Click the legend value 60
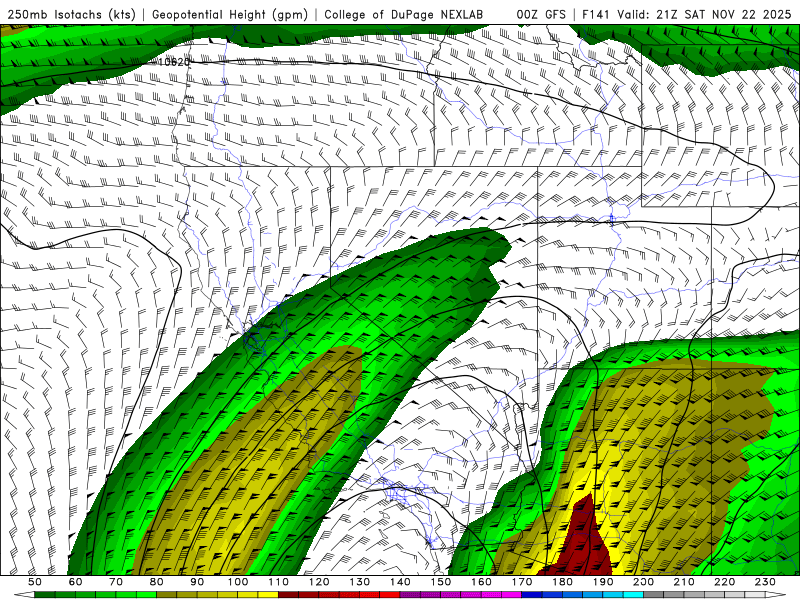Image resolution: width=800 pixels, height=600 pixels. pyautogui.click(x=75, y=582)
